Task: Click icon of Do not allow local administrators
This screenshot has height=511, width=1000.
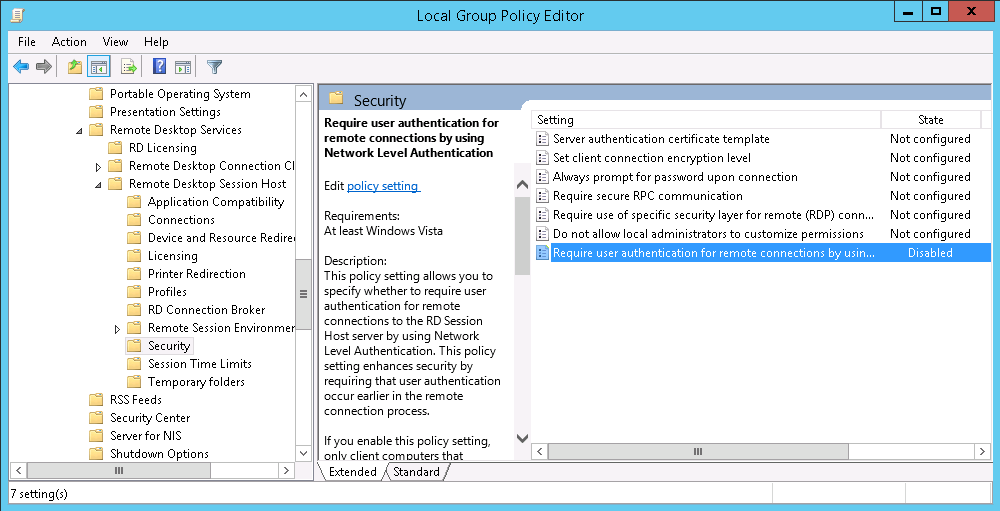Action: coord(543,234)
